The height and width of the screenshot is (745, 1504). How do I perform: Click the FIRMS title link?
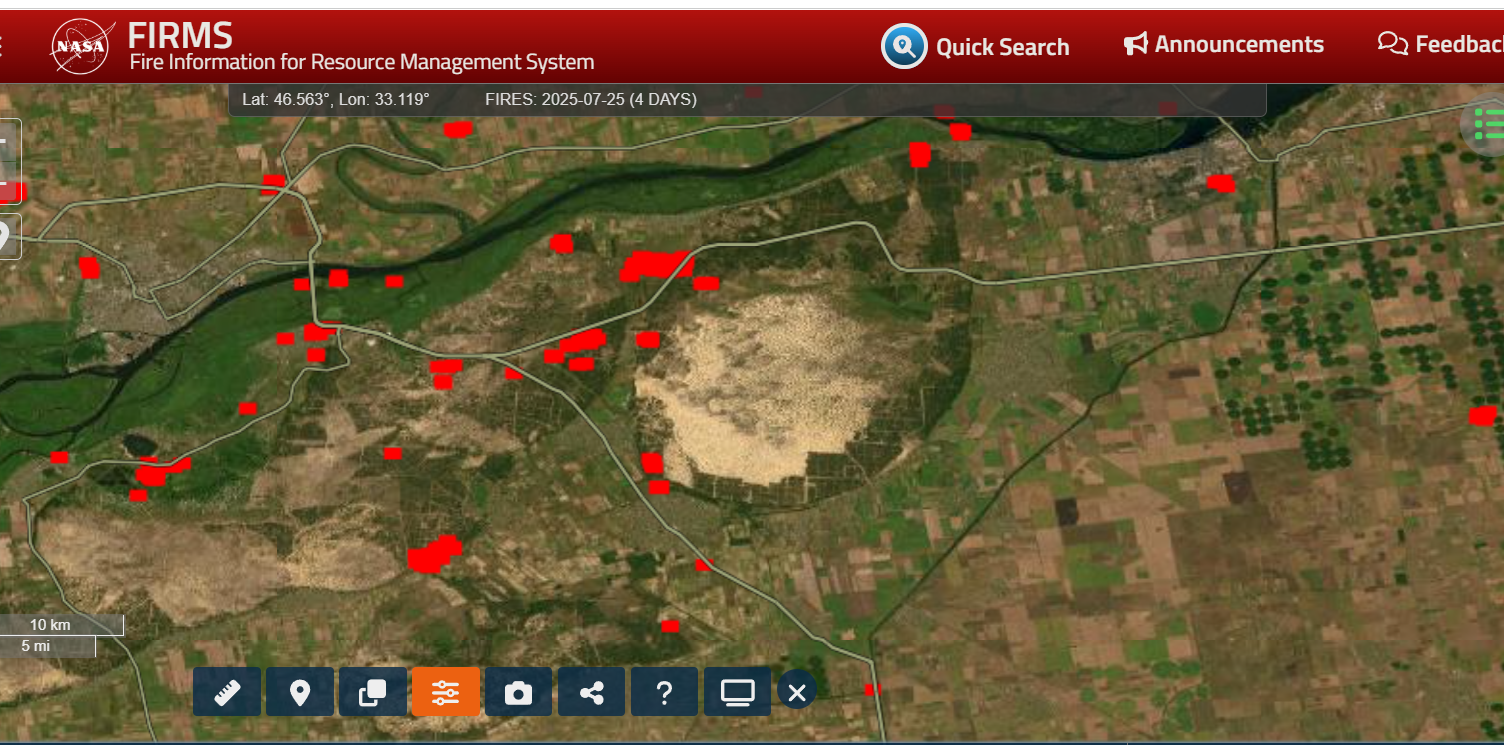180,37
